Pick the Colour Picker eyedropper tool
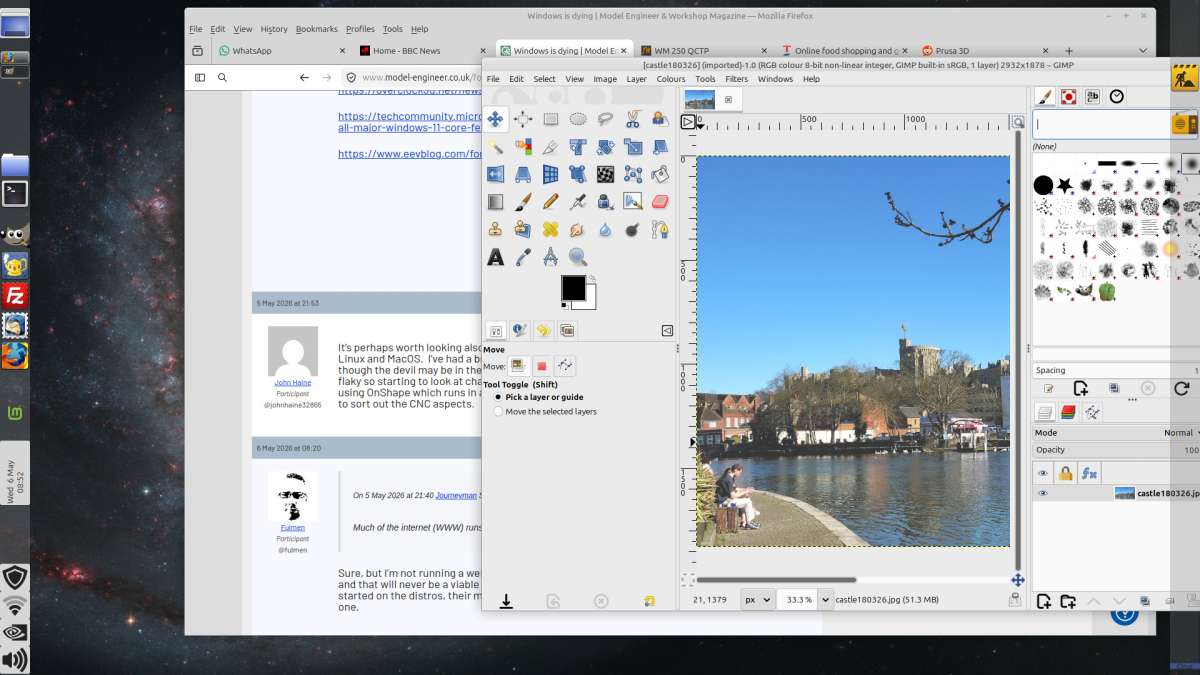Image resolution: width=1200 pixels, height=675 pixels. tap(523, 257)
